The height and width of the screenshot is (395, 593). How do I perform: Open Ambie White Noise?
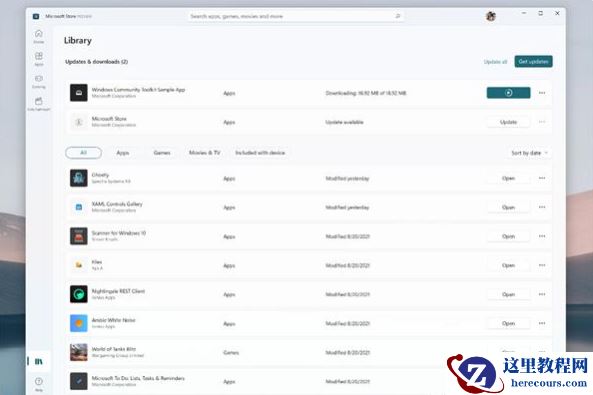coord(508,323)
